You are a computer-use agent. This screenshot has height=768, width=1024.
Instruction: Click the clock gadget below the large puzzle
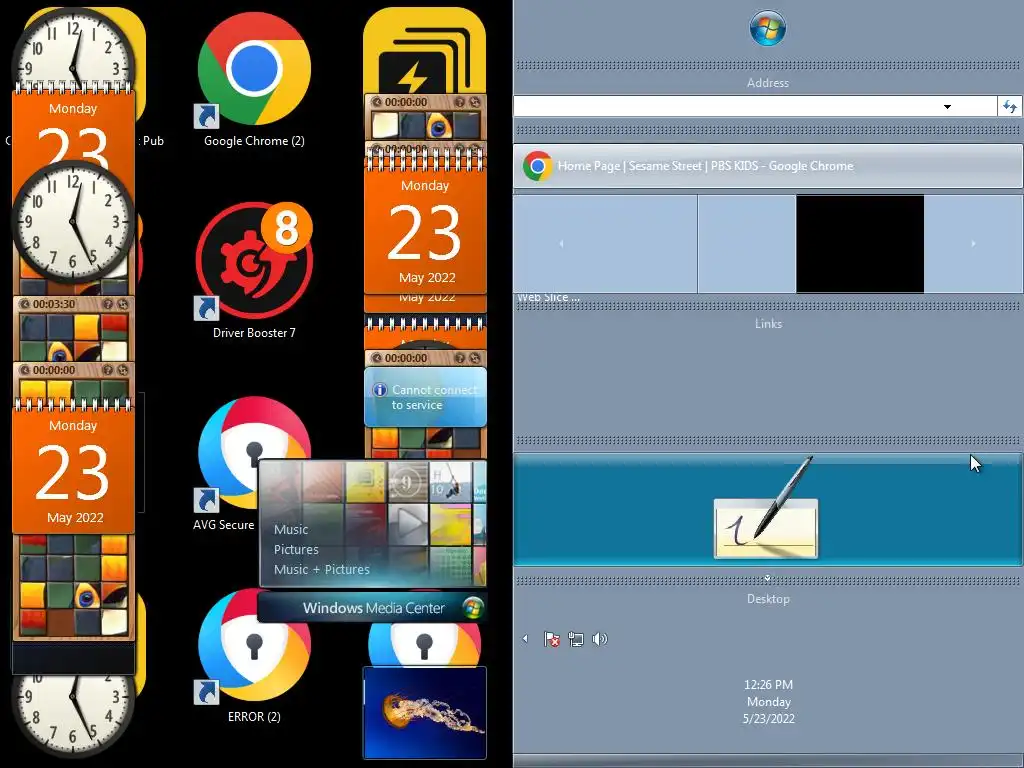73,715
